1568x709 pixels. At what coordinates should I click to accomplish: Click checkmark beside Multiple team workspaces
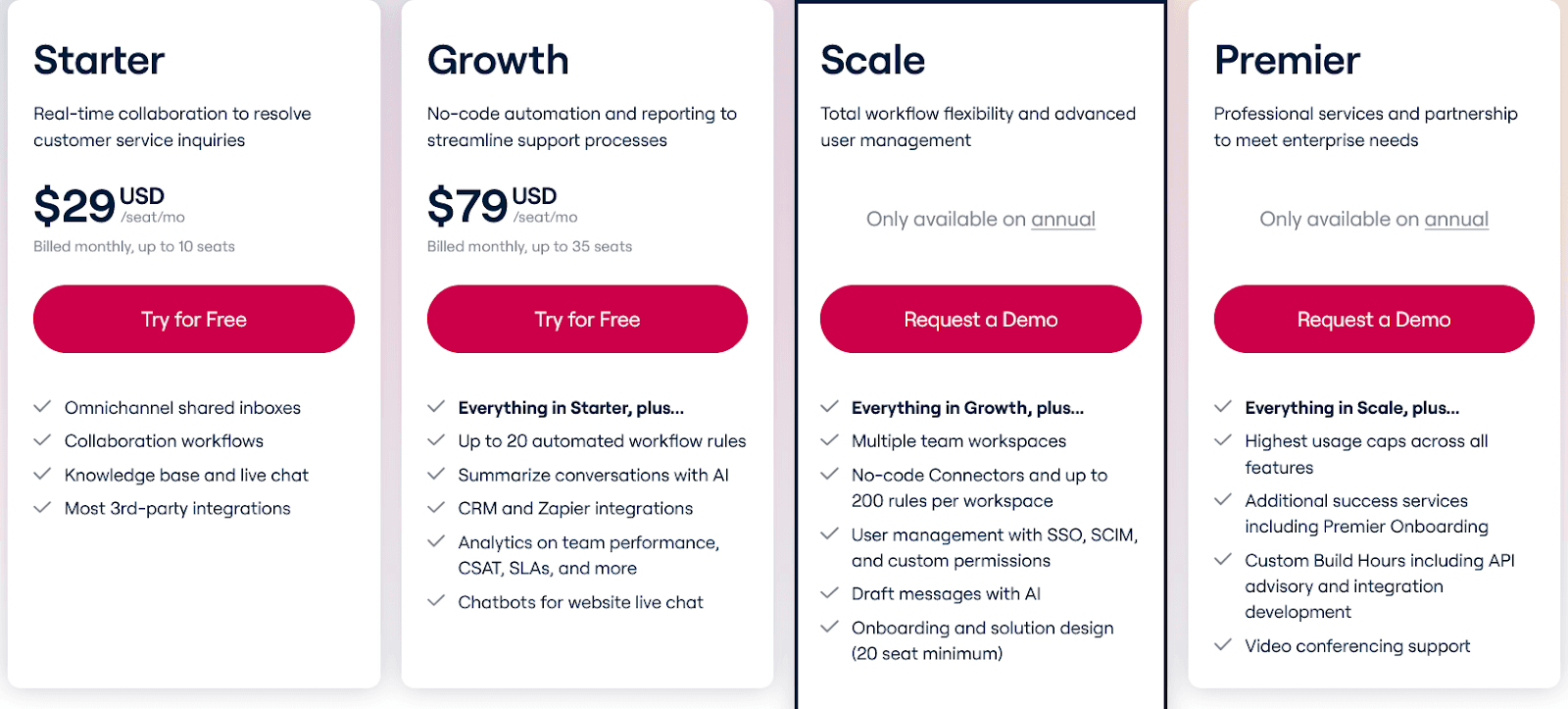(829, 440)
